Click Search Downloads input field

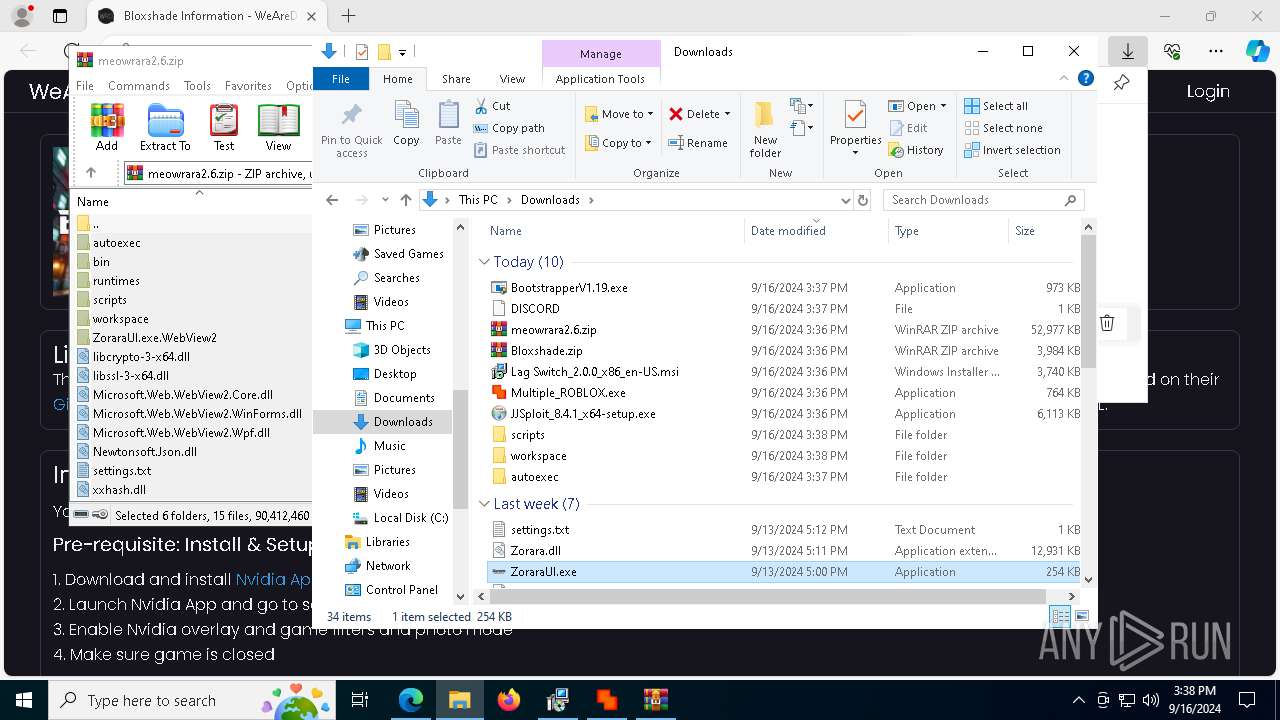pyautogui.click(x=983, y=200)
